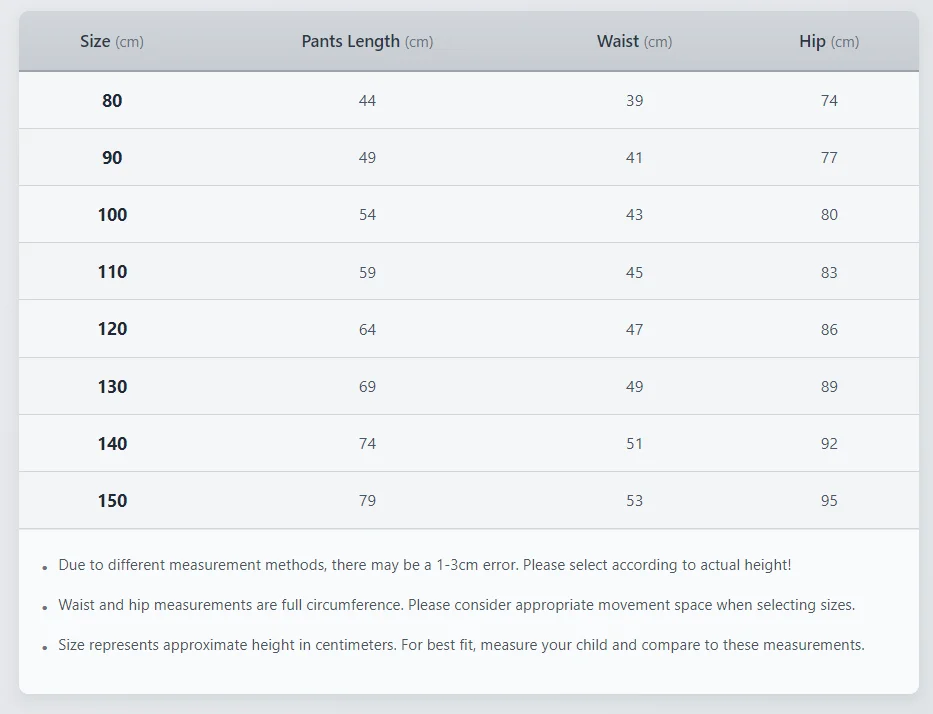Click the full circumference note text

[x=456, y=605]
